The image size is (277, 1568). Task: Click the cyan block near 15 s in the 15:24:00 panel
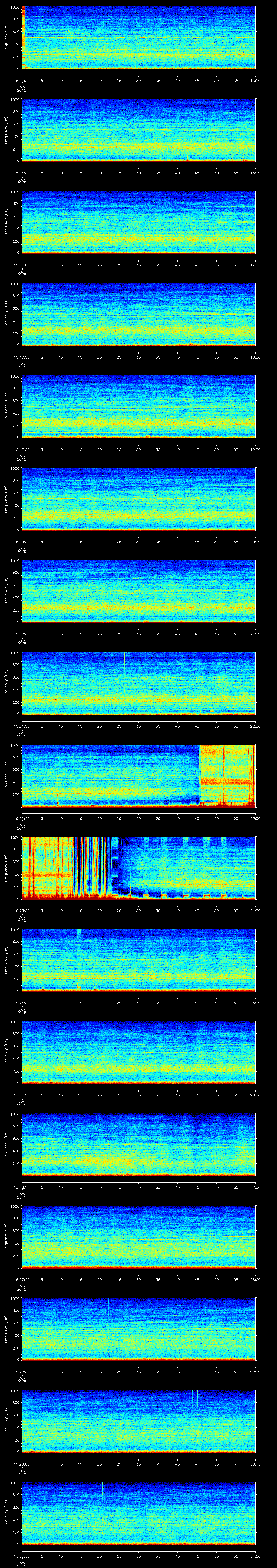pyautogui.click(x=78, y=935)
